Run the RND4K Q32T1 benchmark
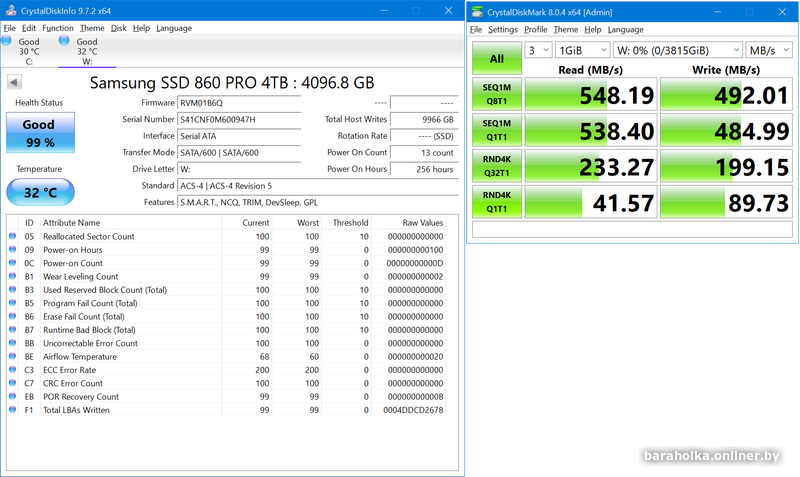 tap(496, 165)
